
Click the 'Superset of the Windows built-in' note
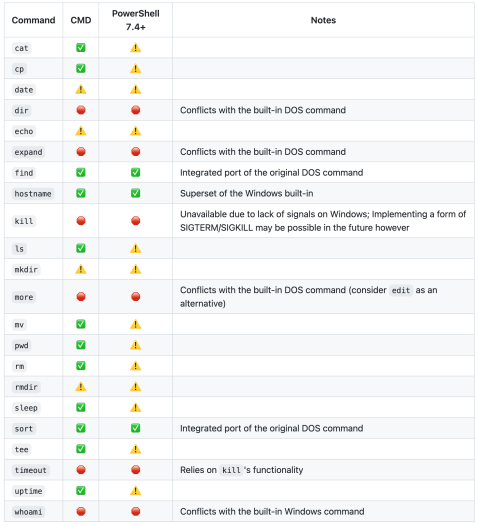(247, 193)
